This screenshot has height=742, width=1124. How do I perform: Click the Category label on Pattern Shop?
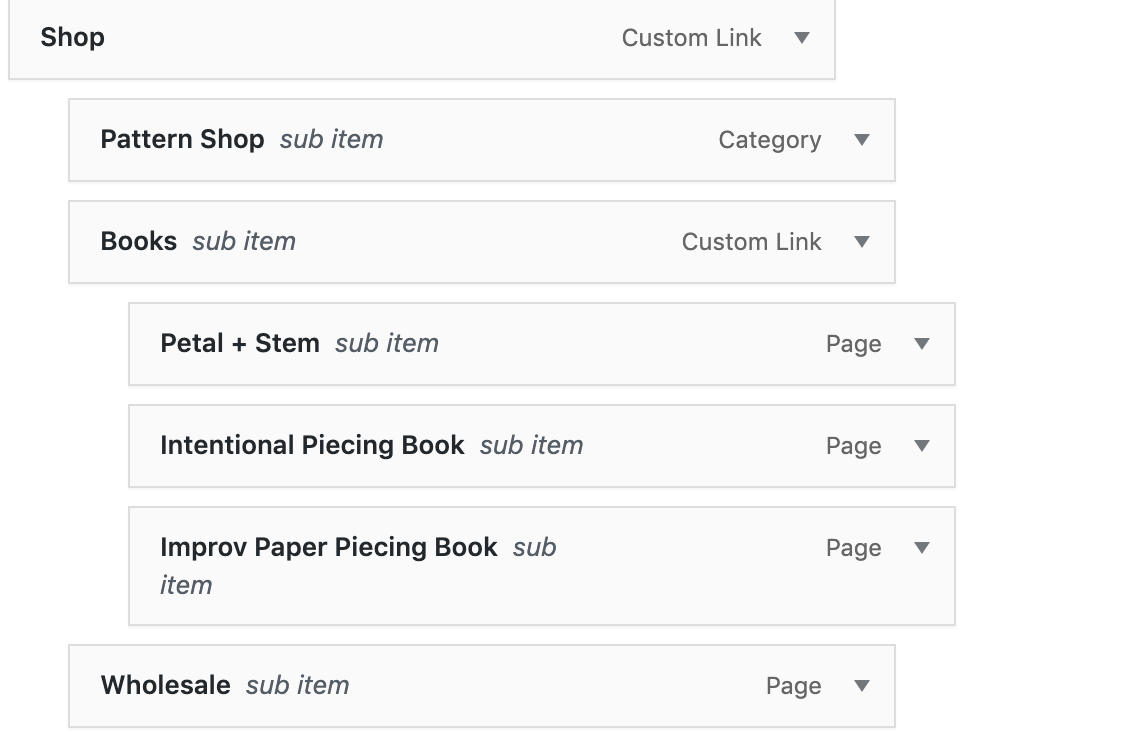(770, 140)
